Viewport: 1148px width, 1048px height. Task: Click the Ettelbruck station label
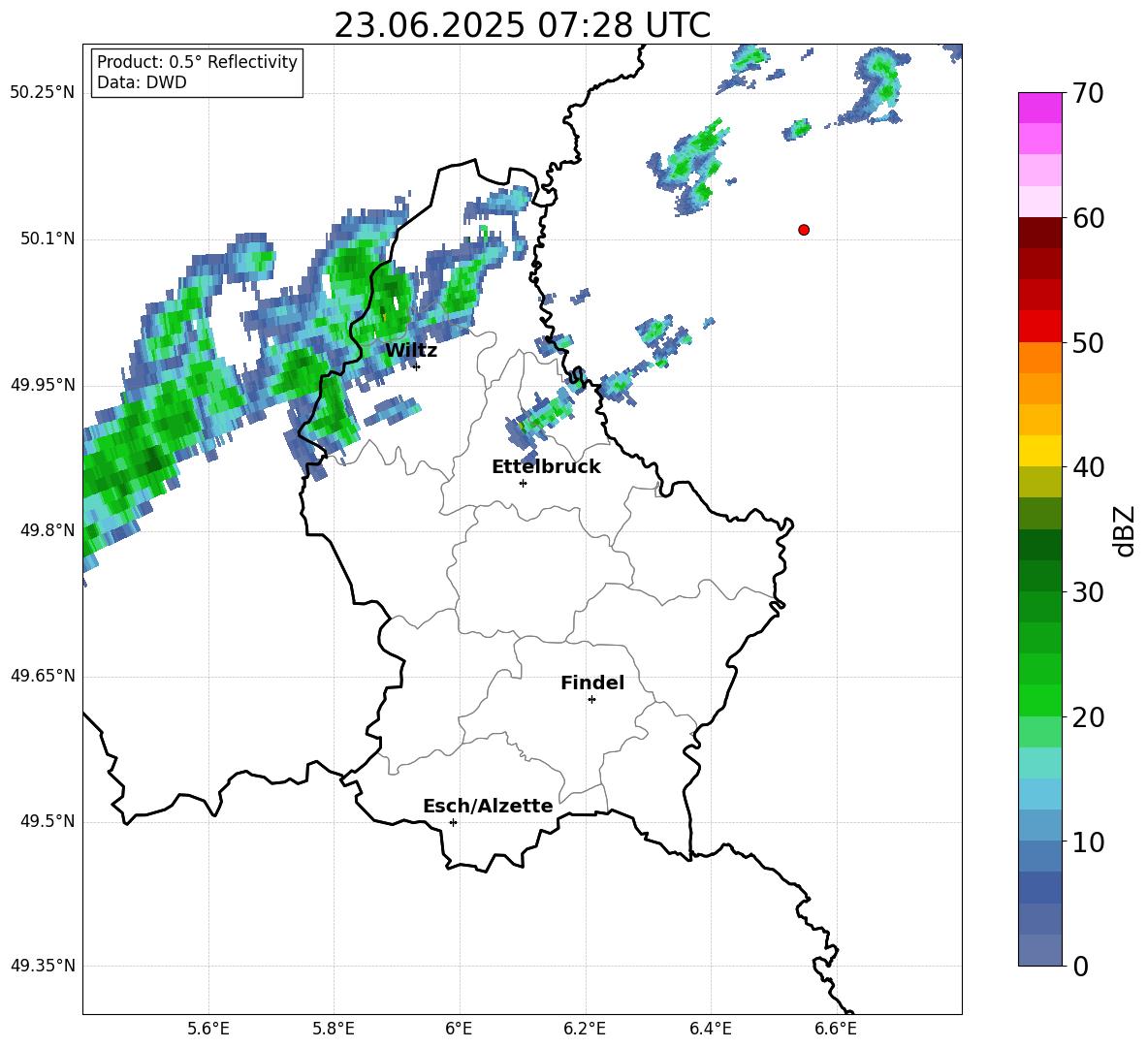[546, 467]
